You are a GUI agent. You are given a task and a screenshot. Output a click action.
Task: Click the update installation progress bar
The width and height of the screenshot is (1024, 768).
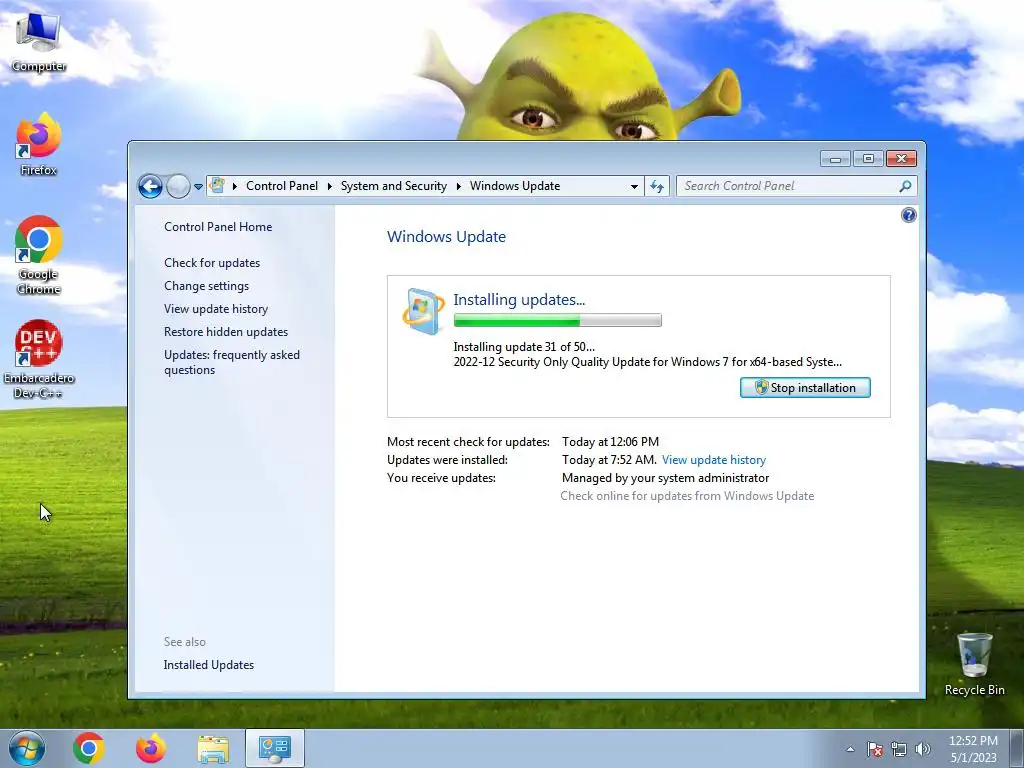click(558, 320)
